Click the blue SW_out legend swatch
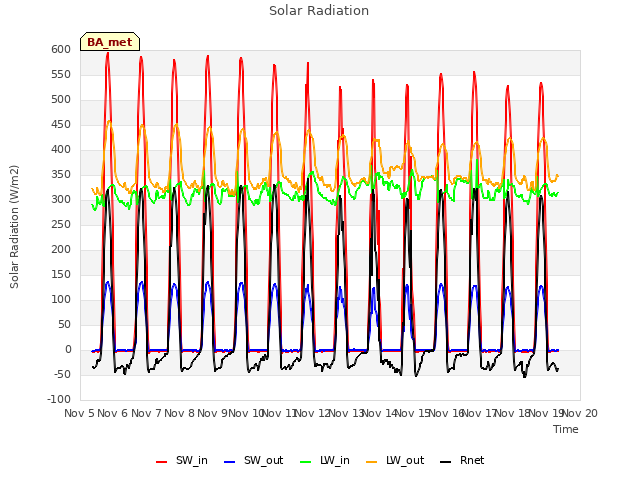The width and height of the screenshot is (640, 480). tap(230, 462)
